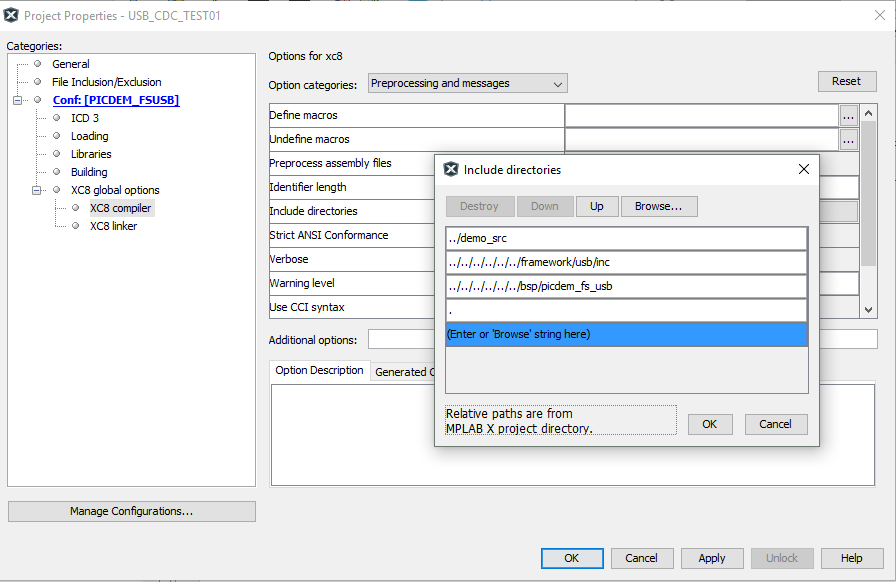
Task: Select the ../demo_src directory entry
Action: 626,238
